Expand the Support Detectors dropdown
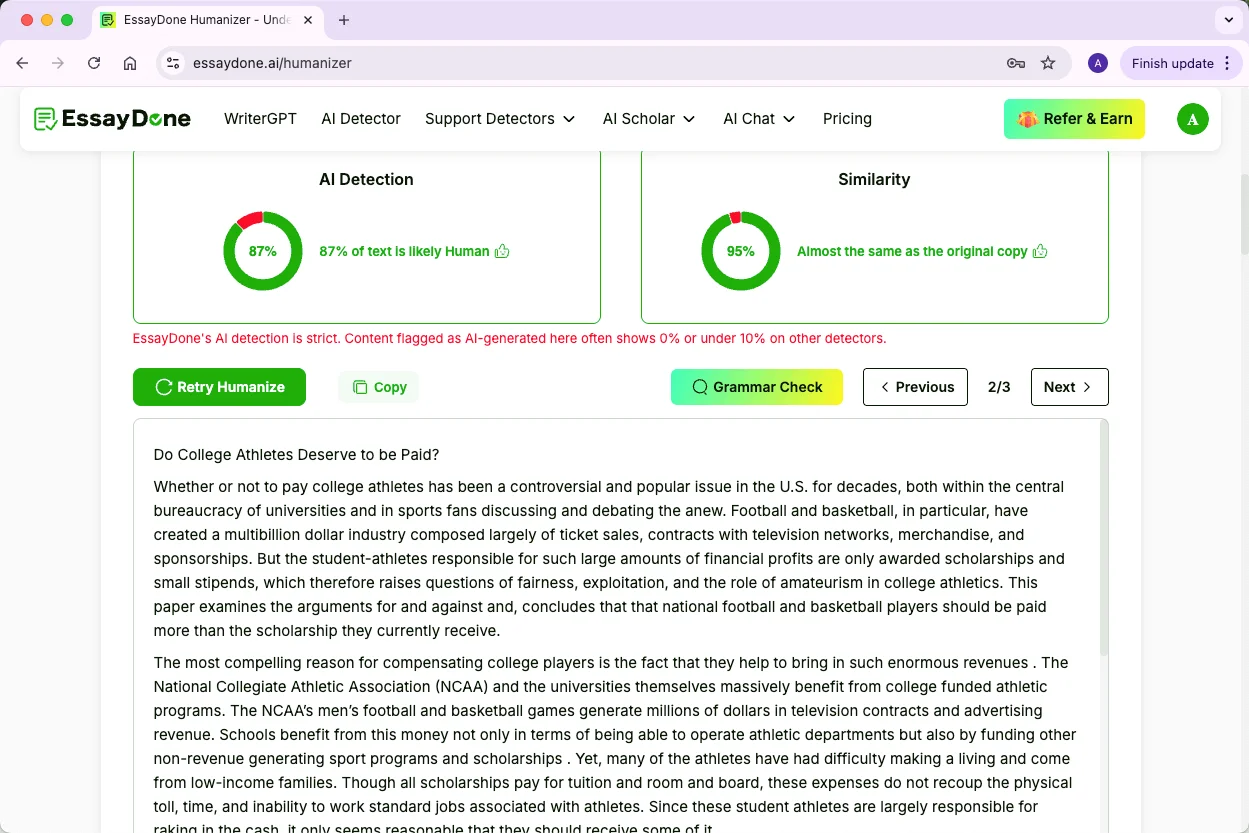1249x833 pixels. 500,119
